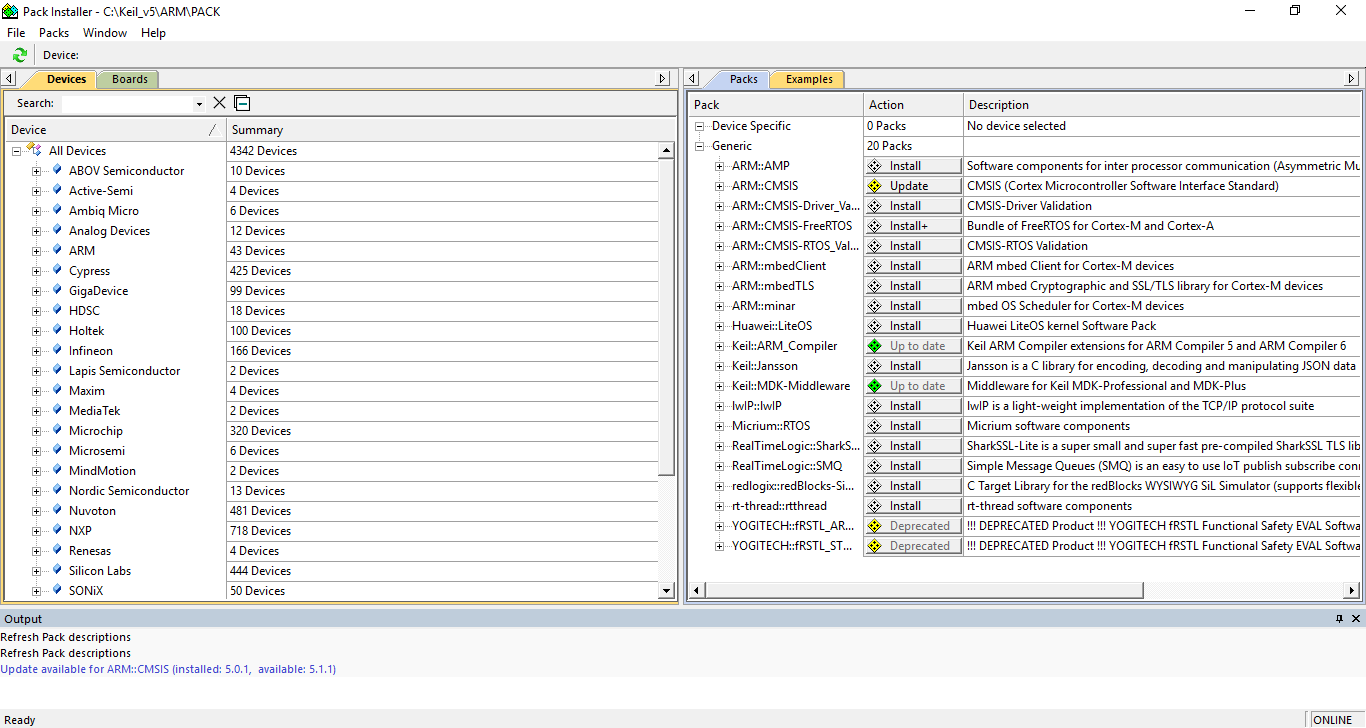
Task: Click the device list scroll down arrow
Action: pyautogui.click(x=667, y=591)
